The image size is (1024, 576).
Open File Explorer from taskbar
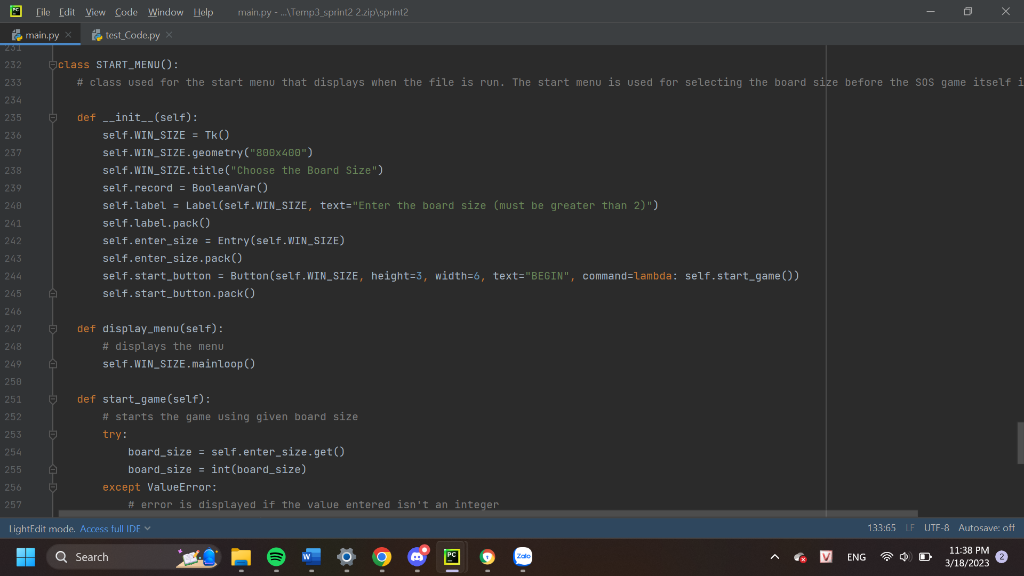pos(241,557)
